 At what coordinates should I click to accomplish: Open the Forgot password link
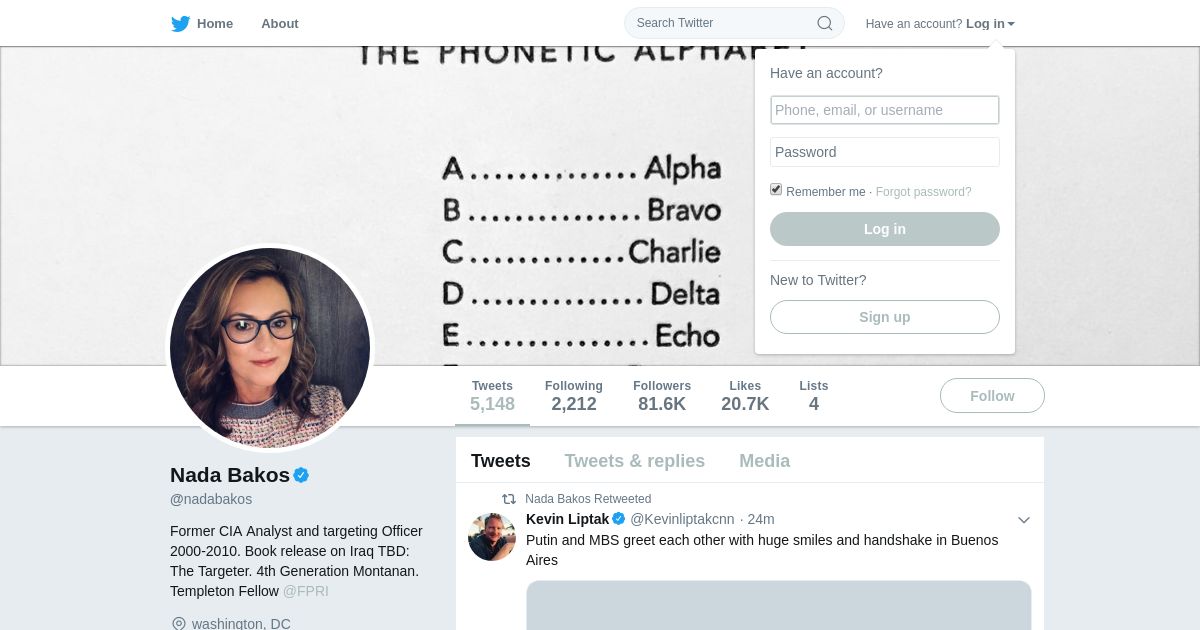pos(923,192)
